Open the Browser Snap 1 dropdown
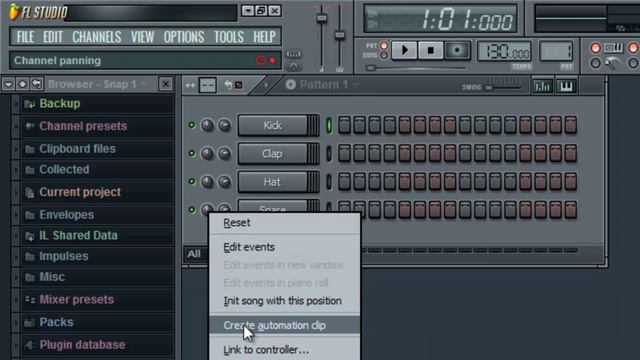The image size is (640, 360). tap(144, 84)
